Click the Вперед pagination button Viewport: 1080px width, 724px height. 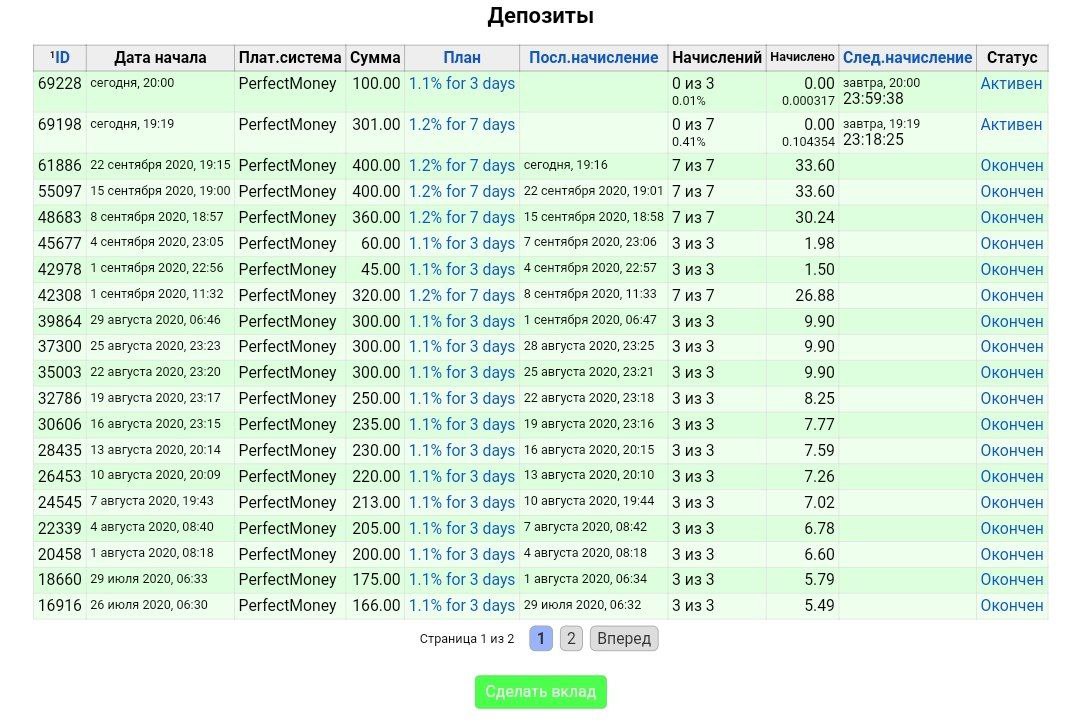(624, 639)
